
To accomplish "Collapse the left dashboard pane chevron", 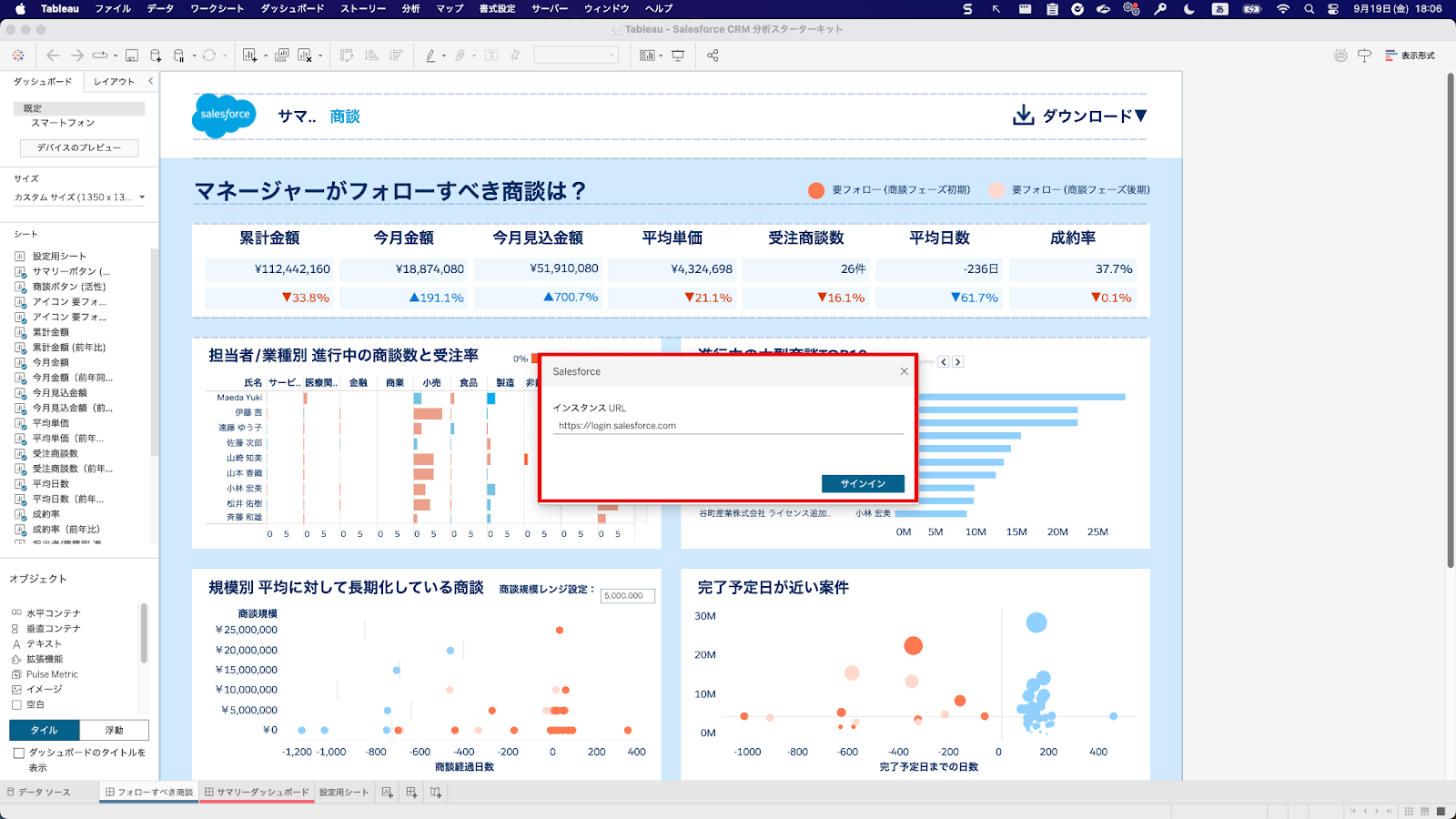I will coord(151,81).
